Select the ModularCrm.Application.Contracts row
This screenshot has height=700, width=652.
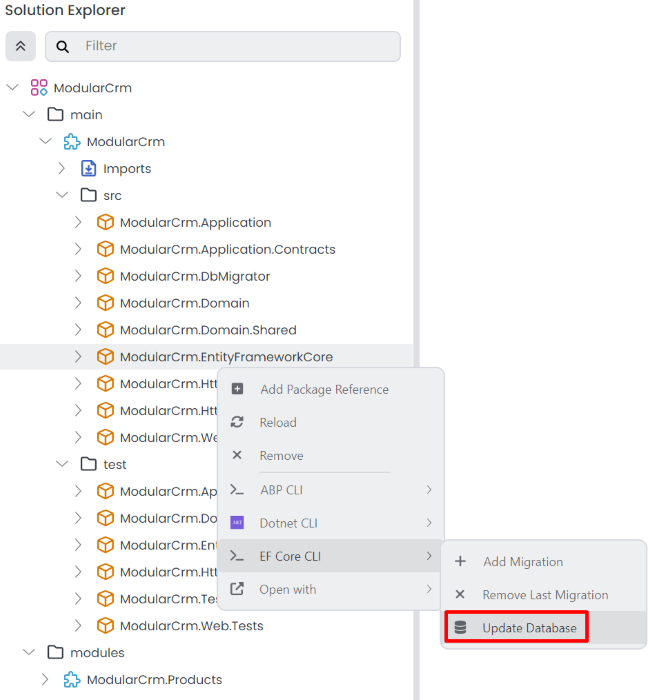pos(206,249)
